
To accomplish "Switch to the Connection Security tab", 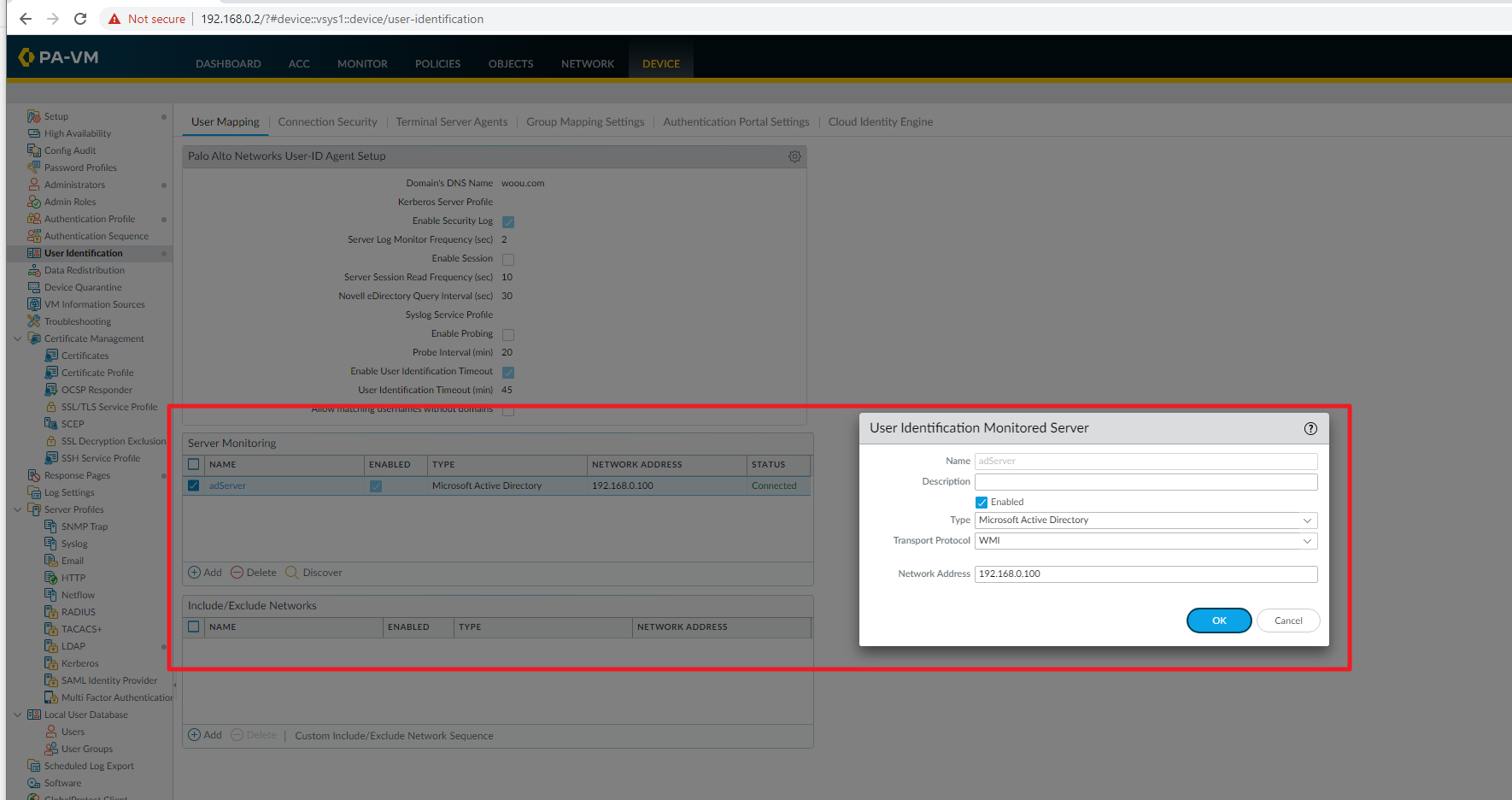I will click(327, 122).
